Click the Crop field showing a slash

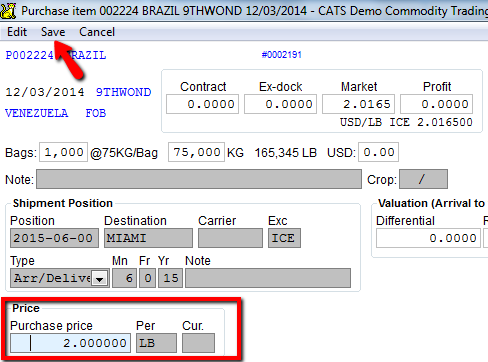[x=423, y=179]
